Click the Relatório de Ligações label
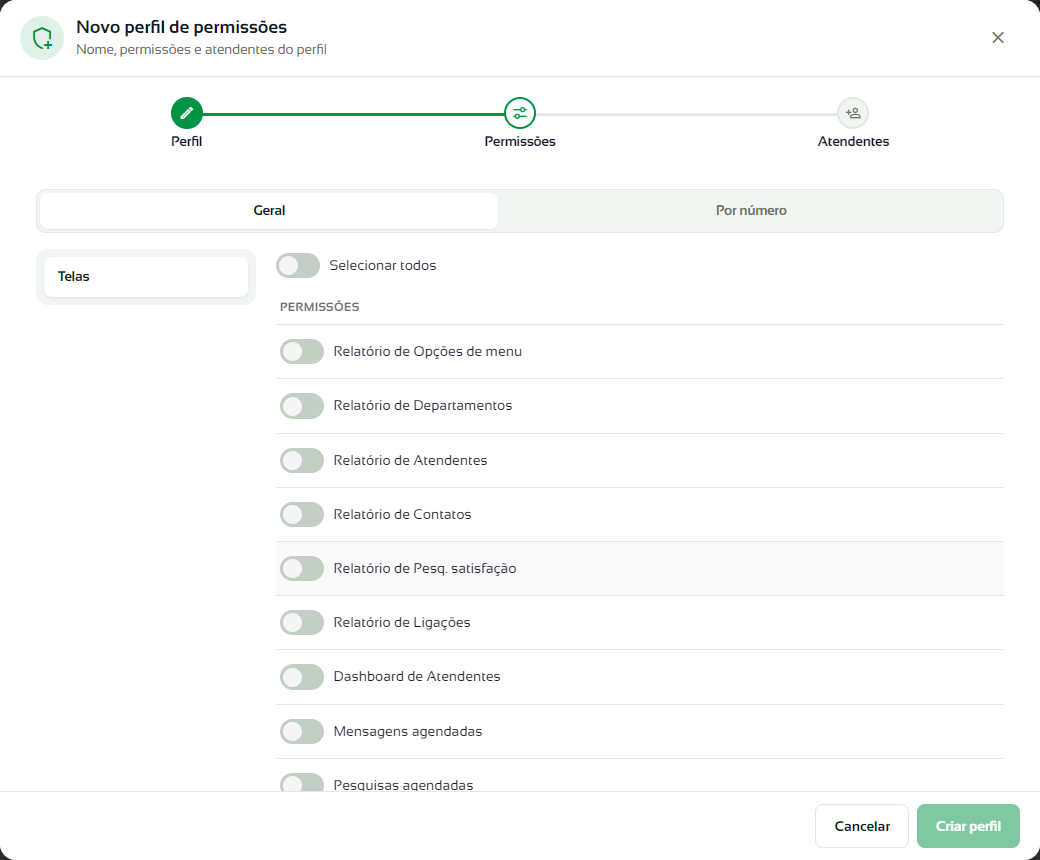The width and height of the screenshot is (1040, 860). [x=402, y=623]
